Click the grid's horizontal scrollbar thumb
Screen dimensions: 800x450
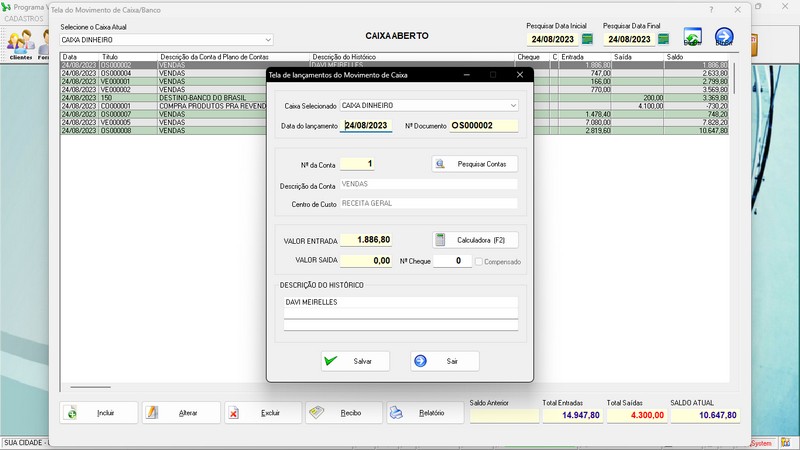coord(90,387)
